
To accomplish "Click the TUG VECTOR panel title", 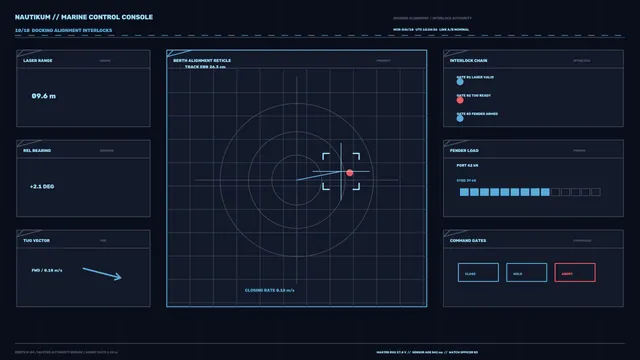I will click(x=36, y=241).
